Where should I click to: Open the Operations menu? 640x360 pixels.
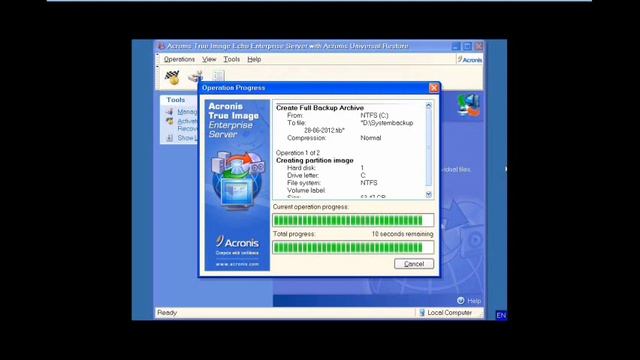(x=179, y=59)
